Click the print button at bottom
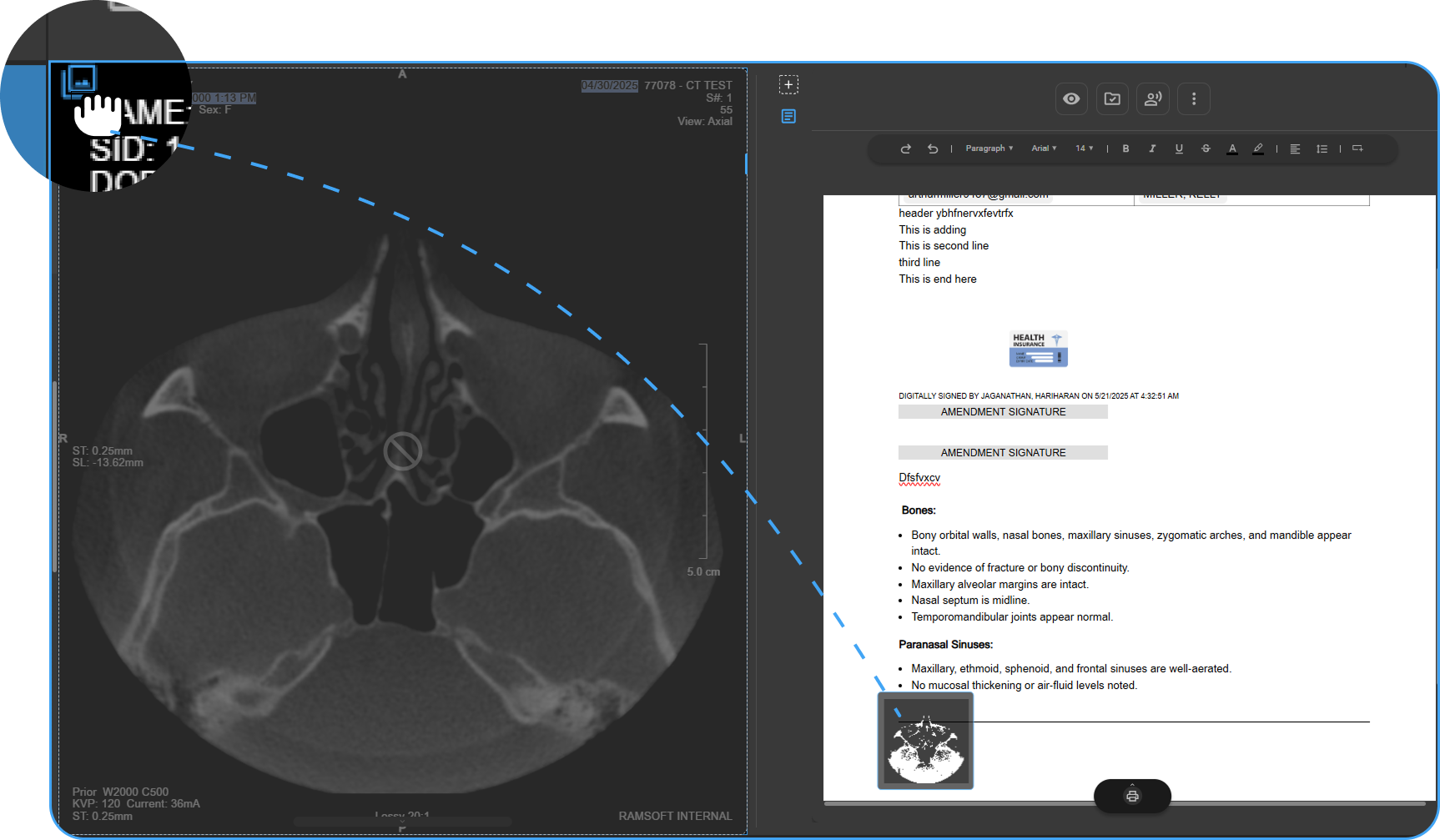Image resolution: width=1440 pixels, height=840 pixels. [1132, 796]
